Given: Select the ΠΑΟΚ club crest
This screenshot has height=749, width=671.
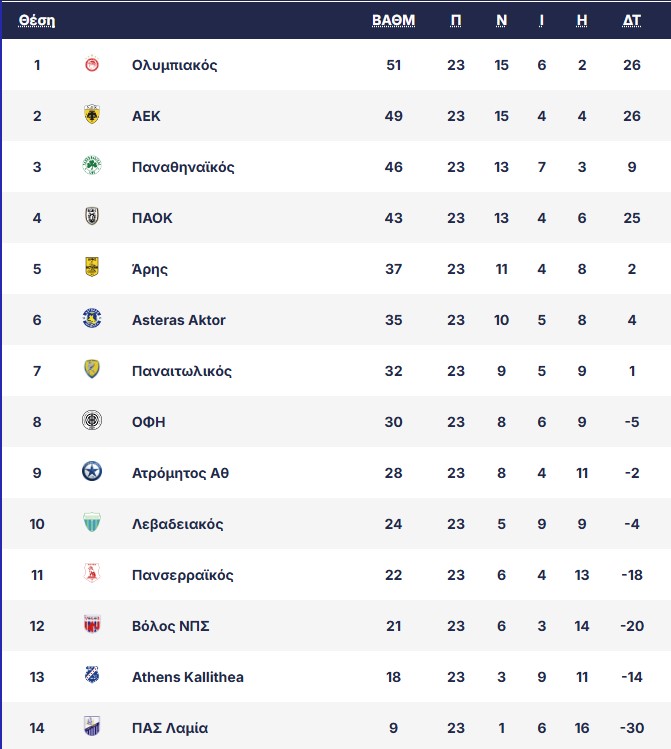Looking at the screenshot, I should [92, 216].
